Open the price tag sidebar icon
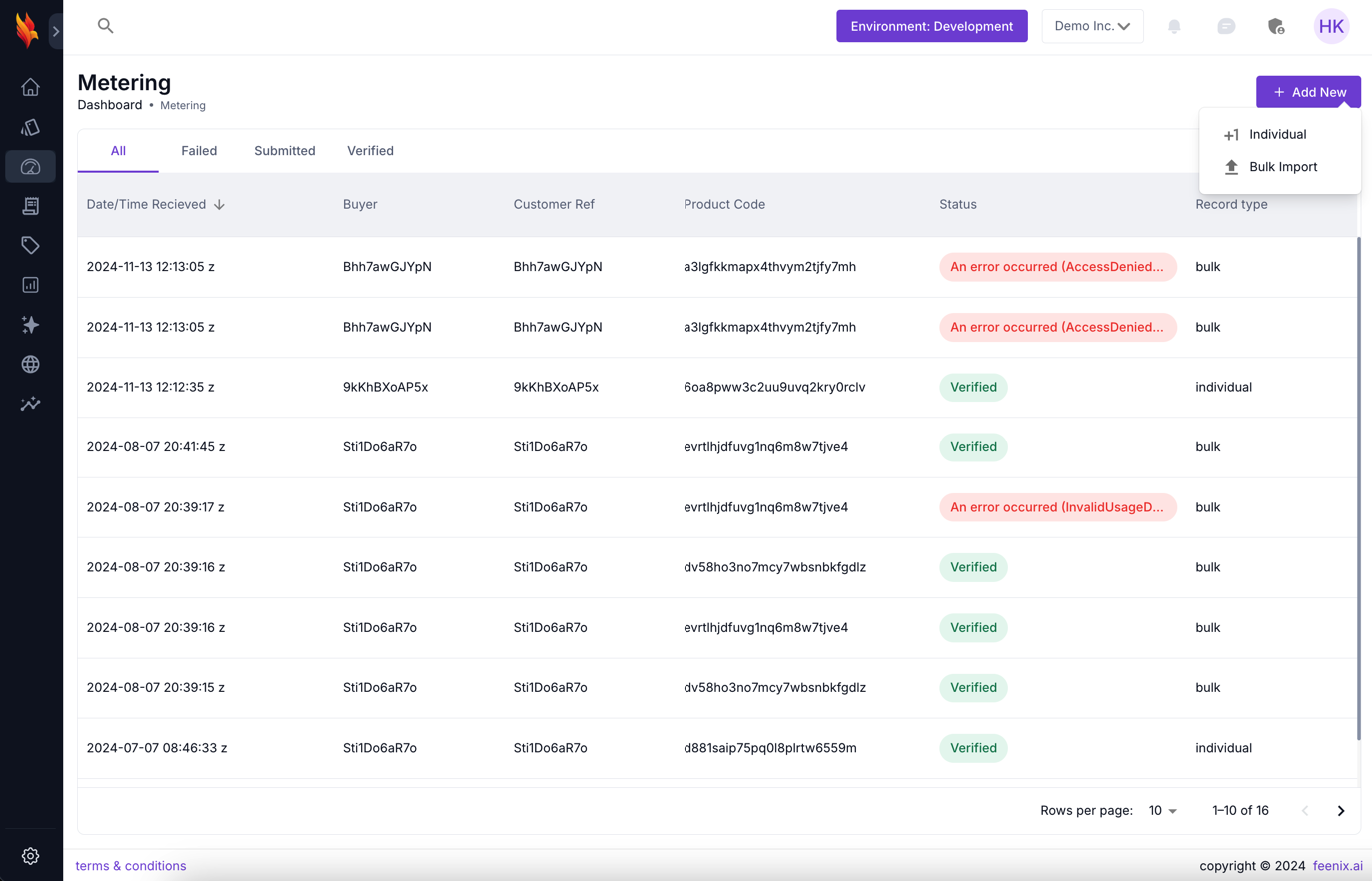This screenshot has height=881, width=1372. pyautogui.click(x=30, y=246)
